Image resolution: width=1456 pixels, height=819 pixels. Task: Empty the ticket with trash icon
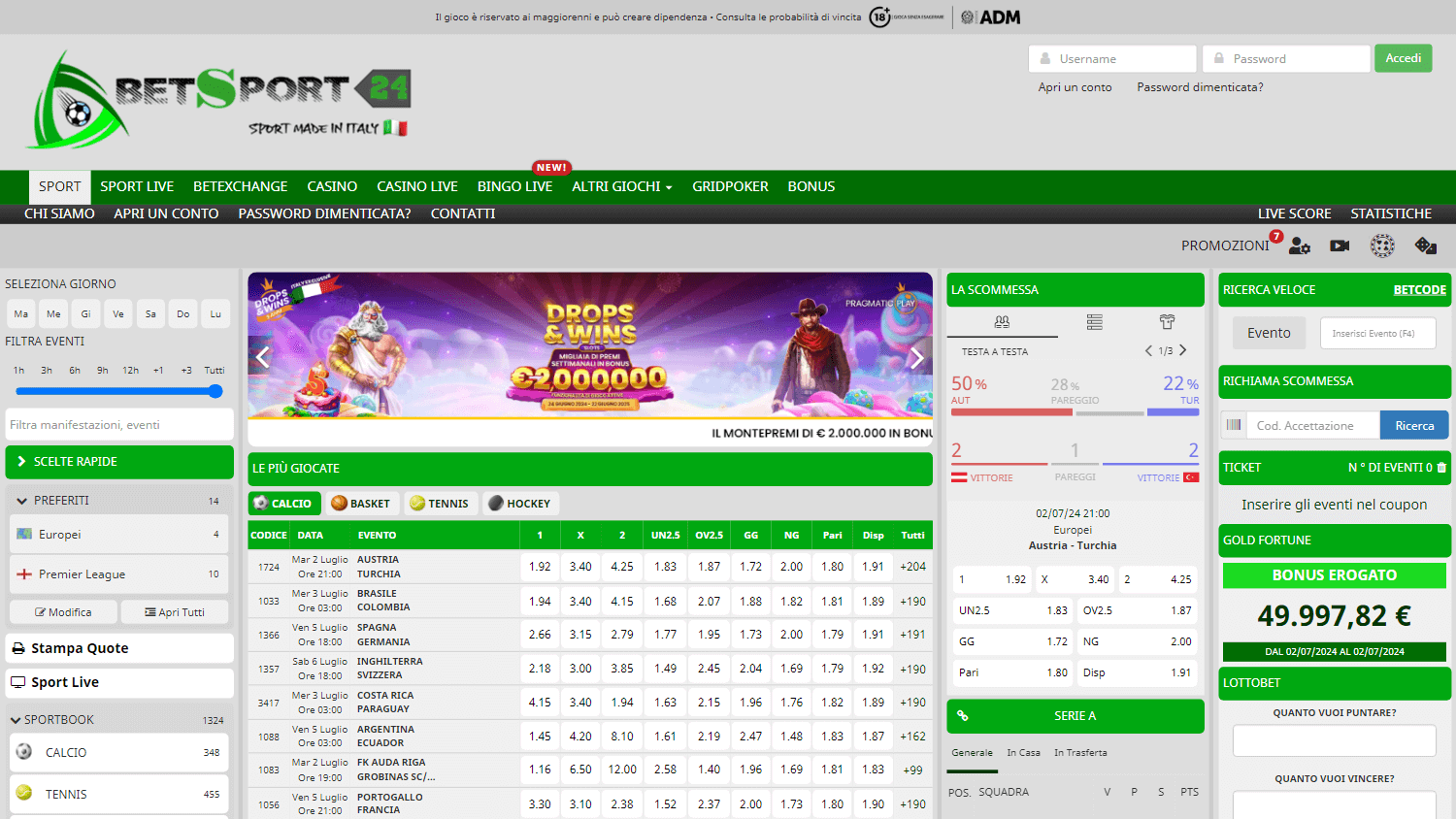(1441, 468)
